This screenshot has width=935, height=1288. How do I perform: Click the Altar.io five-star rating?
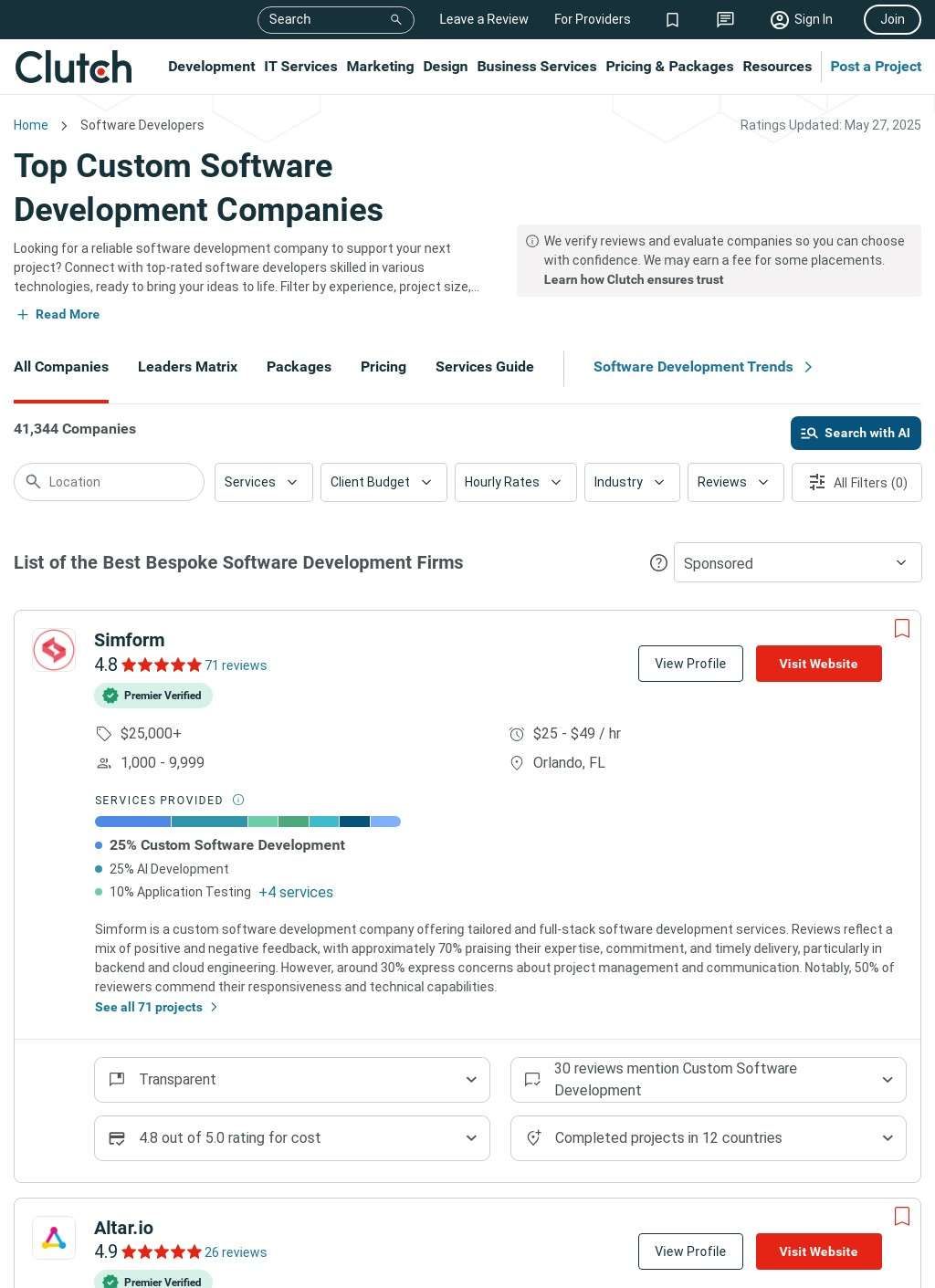(x=162, y=1252)
